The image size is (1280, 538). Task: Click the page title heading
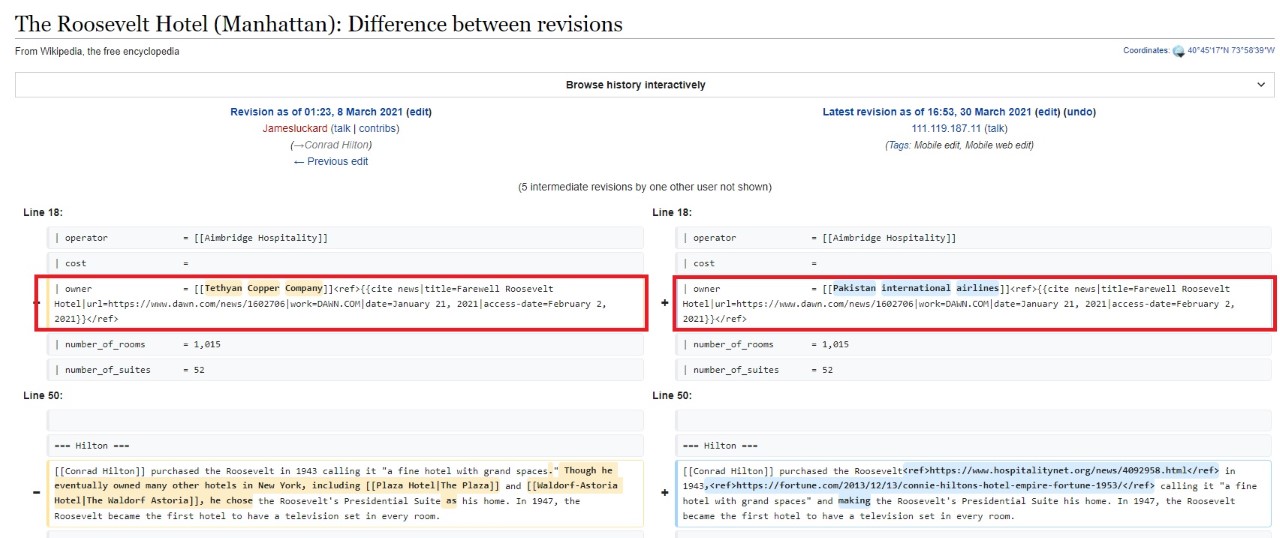pos(319,24)
